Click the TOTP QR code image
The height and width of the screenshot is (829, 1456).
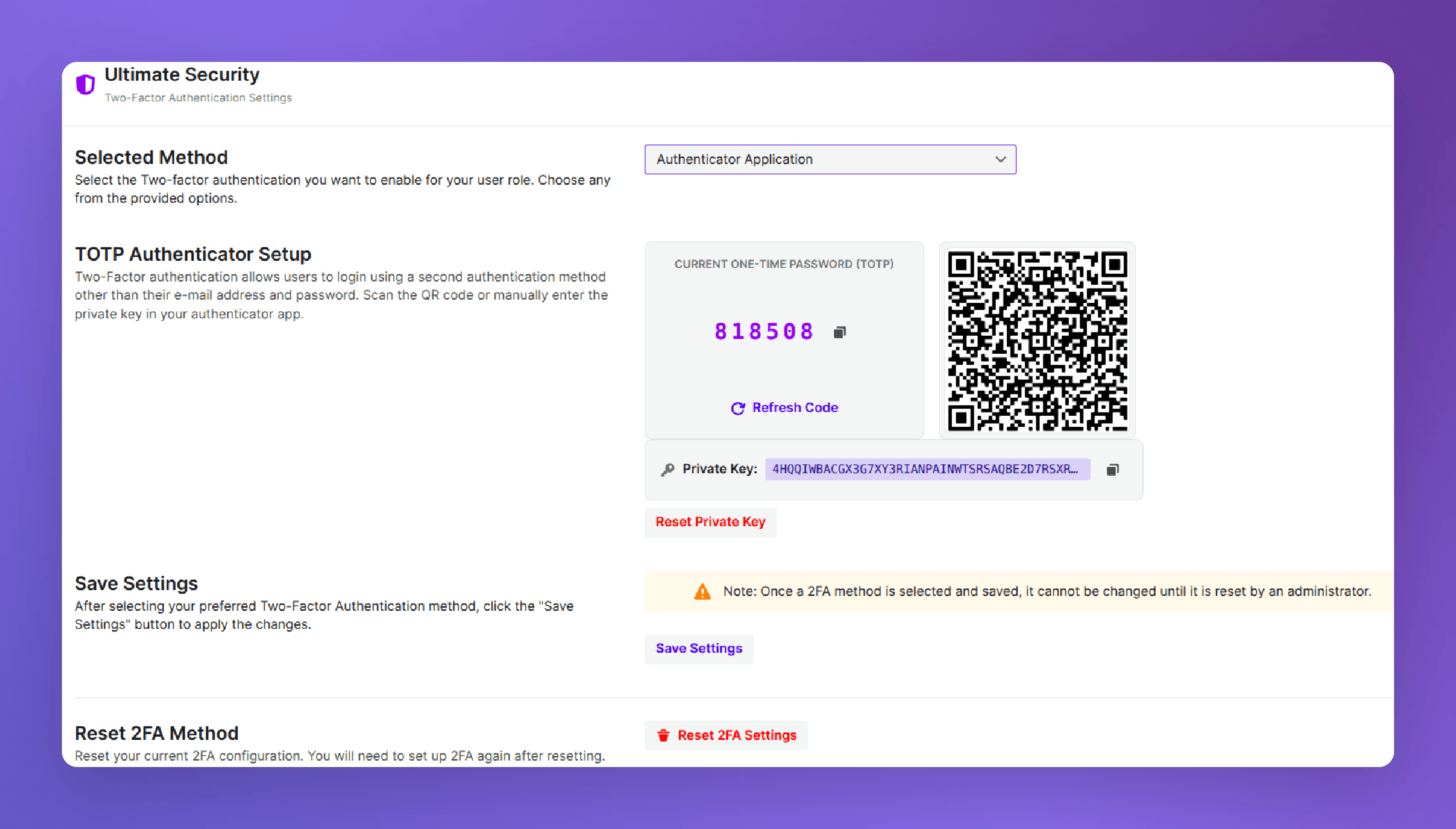click(x=1037, y=340)
